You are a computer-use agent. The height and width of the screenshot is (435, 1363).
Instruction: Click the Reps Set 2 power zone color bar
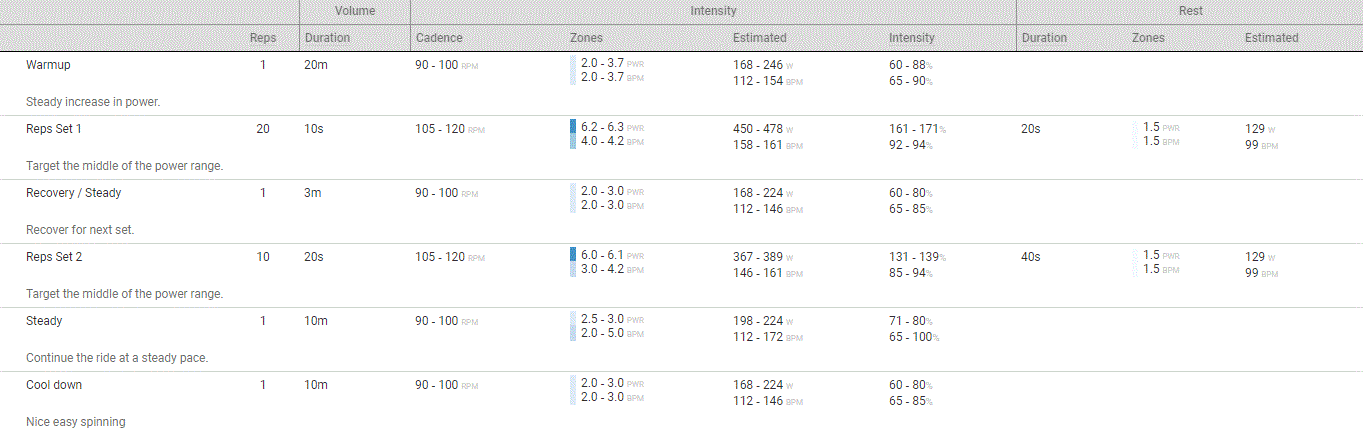(573, 255)
